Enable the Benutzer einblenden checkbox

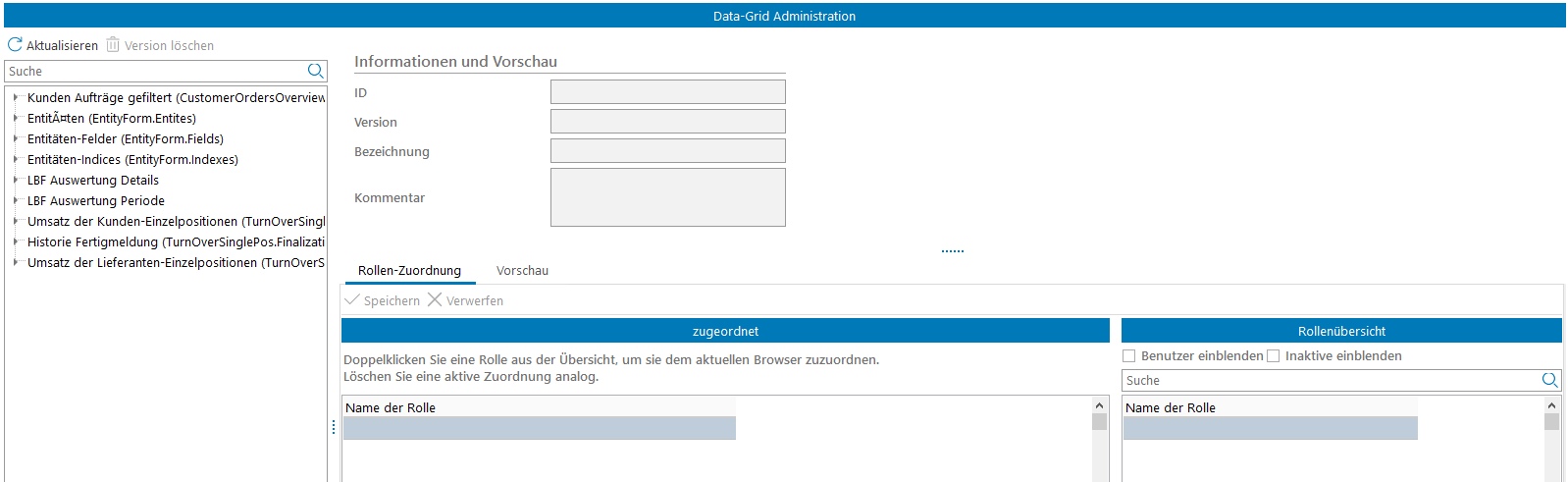click(x=1129, y=356)
